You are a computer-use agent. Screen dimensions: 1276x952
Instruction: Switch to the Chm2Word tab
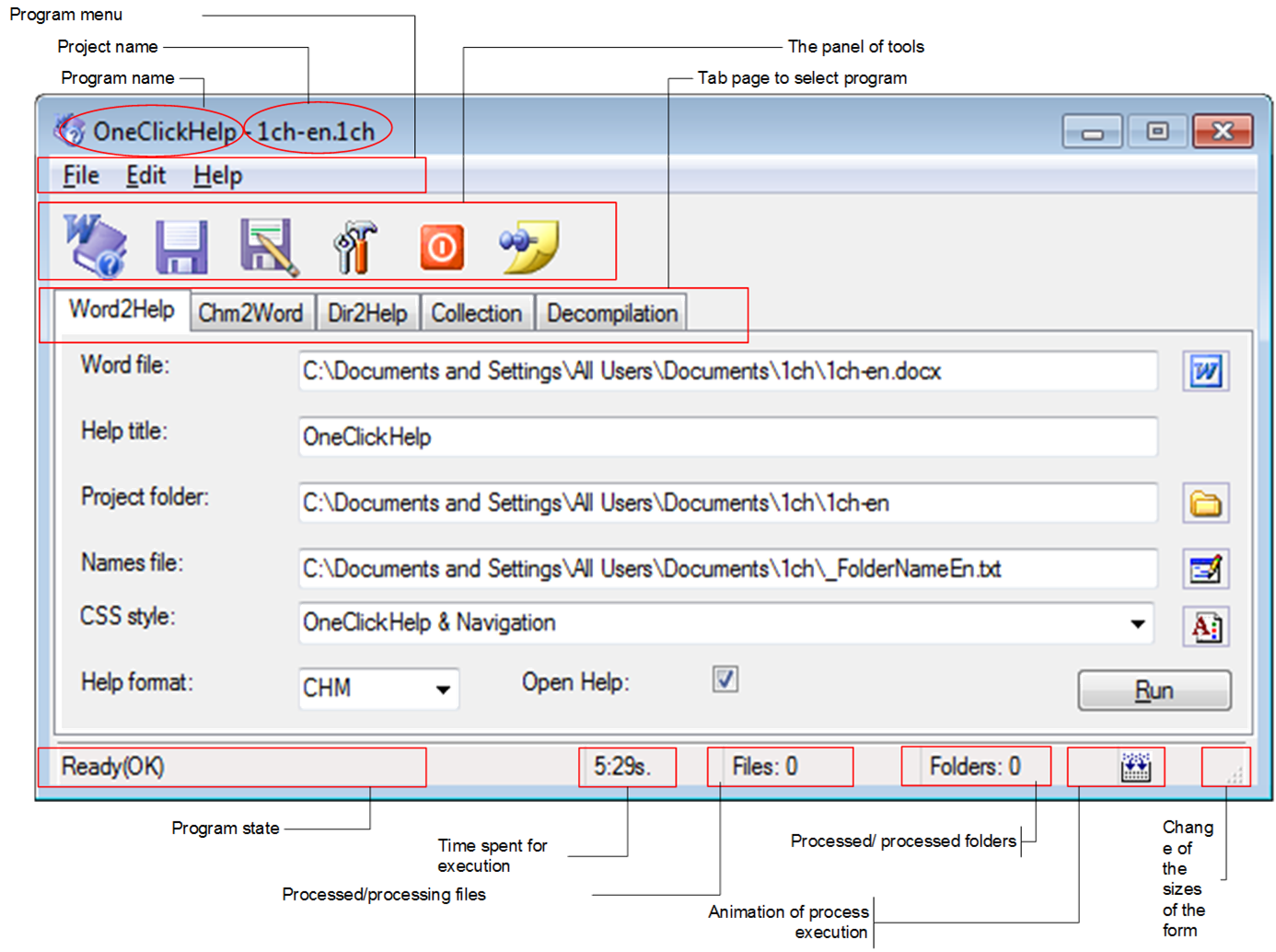[251, 313]
